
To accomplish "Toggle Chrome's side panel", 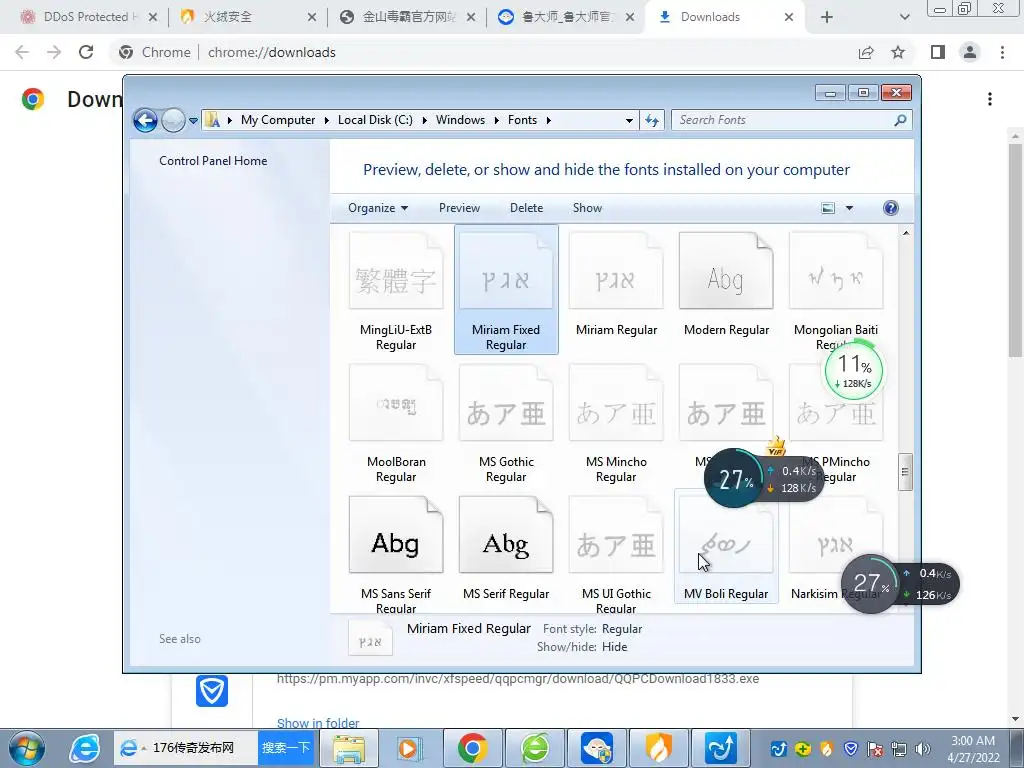I will click(x=938, y=52).
